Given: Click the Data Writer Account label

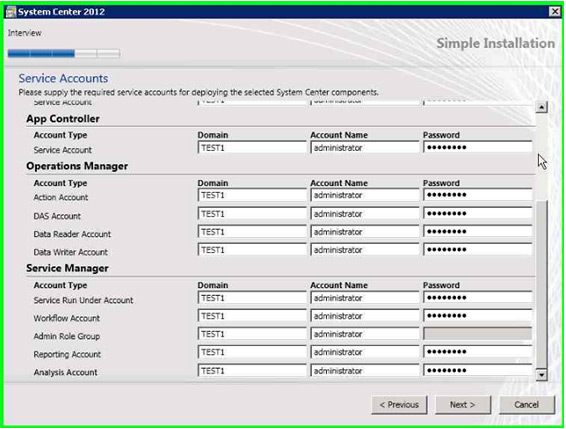Looking at the screenshot, I should click(71, 252).
